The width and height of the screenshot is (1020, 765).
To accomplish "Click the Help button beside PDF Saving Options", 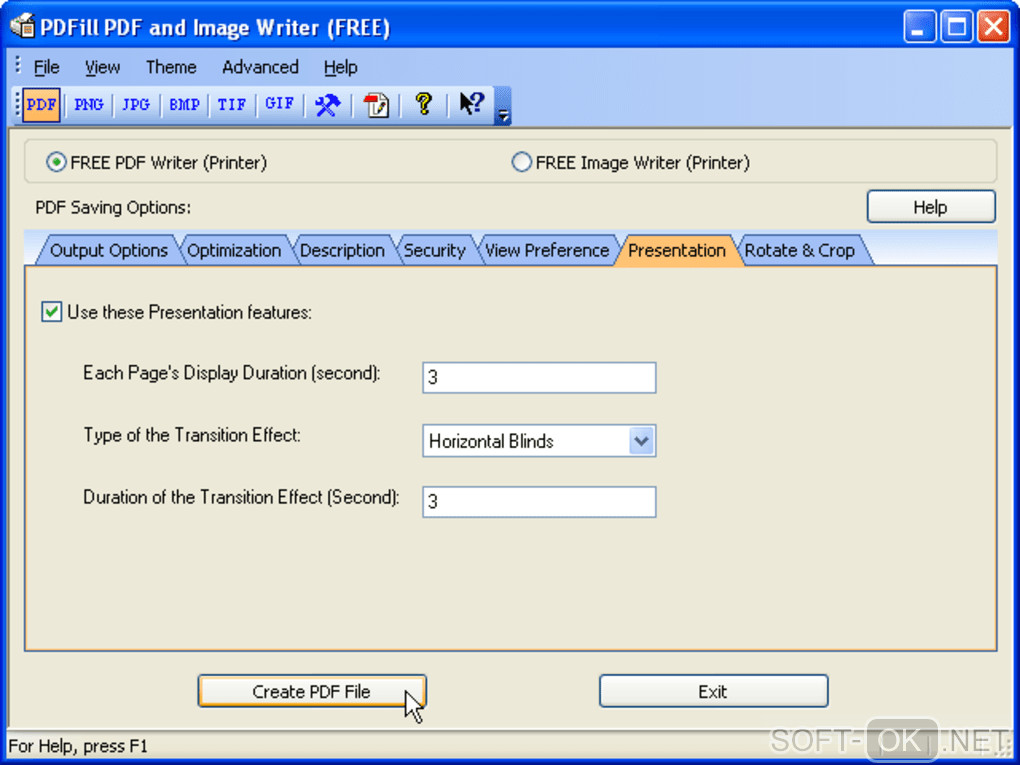I will [x=931, y=207].
